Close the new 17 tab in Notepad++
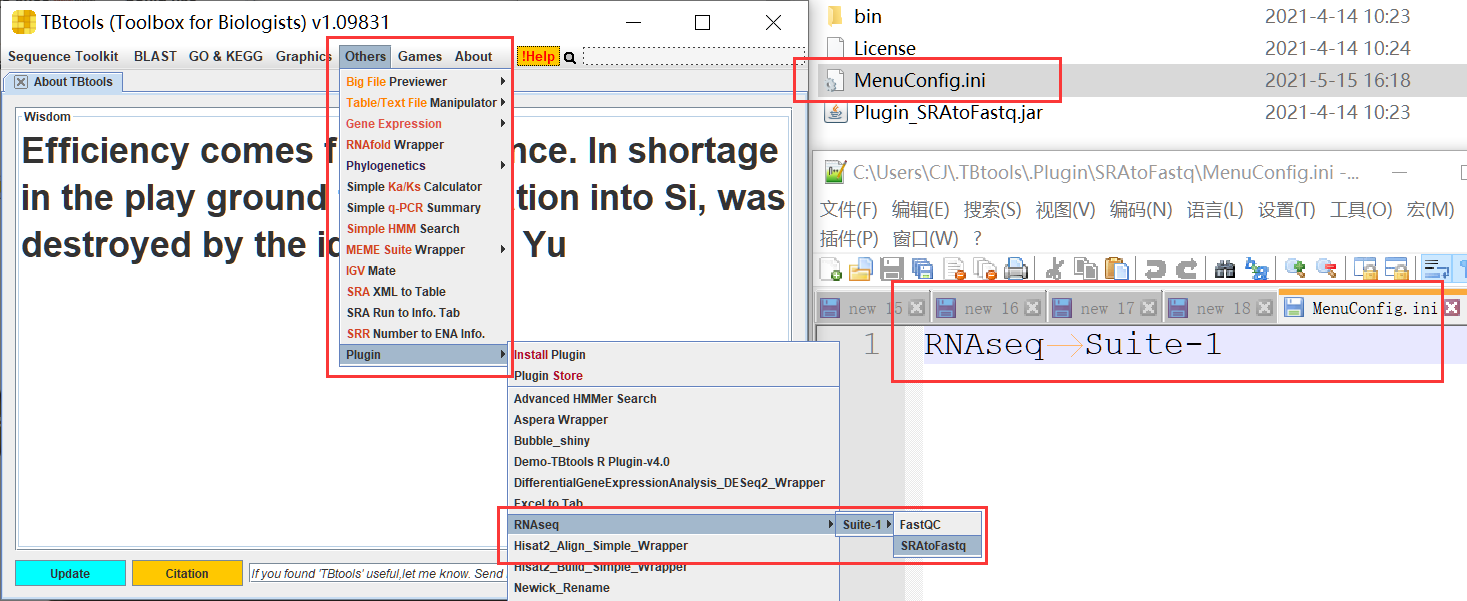 click(1148, 308)
